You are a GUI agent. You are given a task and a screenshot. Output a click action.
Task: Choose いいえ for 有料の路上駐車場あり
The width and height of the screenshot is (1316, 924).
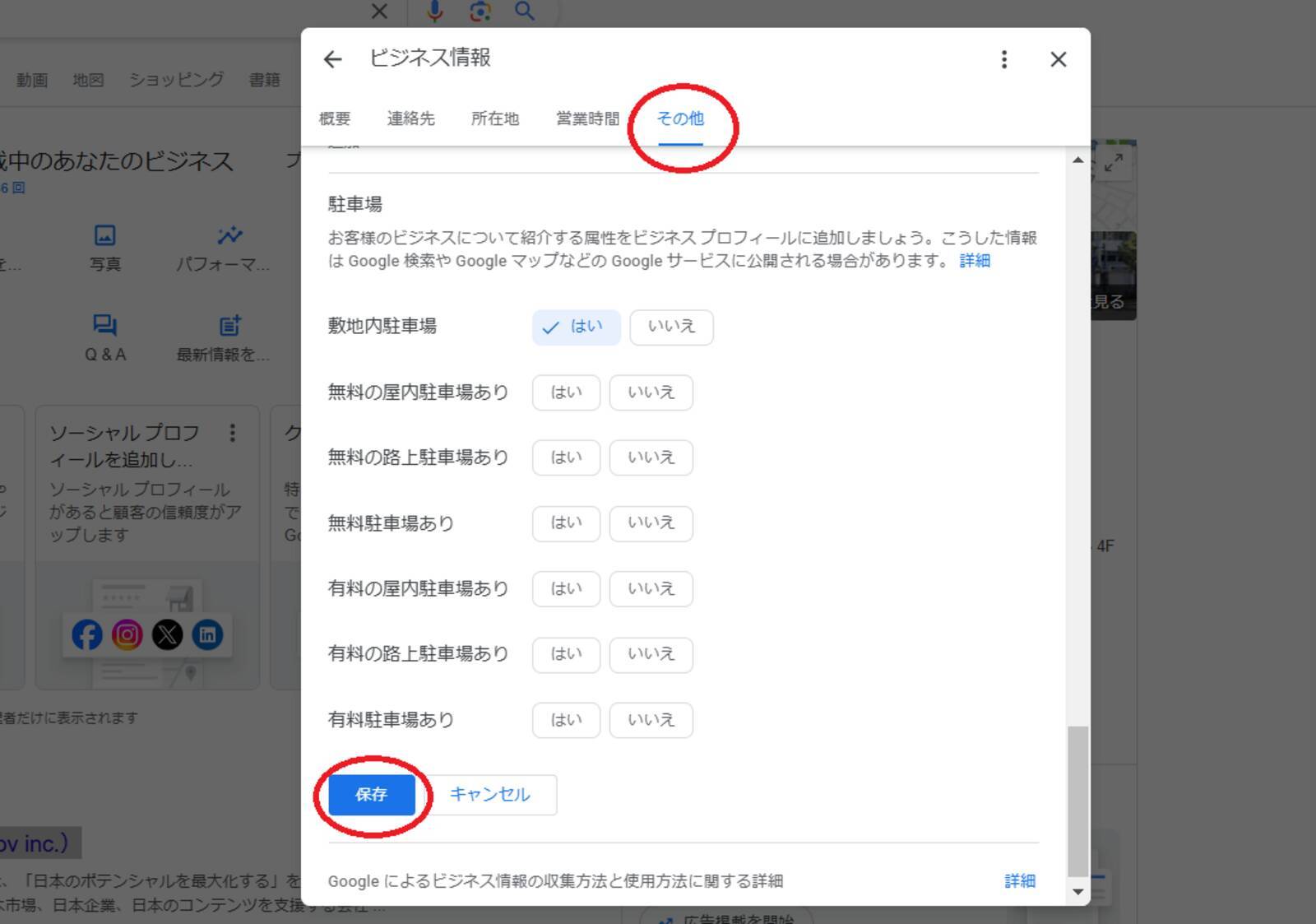click(x=651, y=654)
